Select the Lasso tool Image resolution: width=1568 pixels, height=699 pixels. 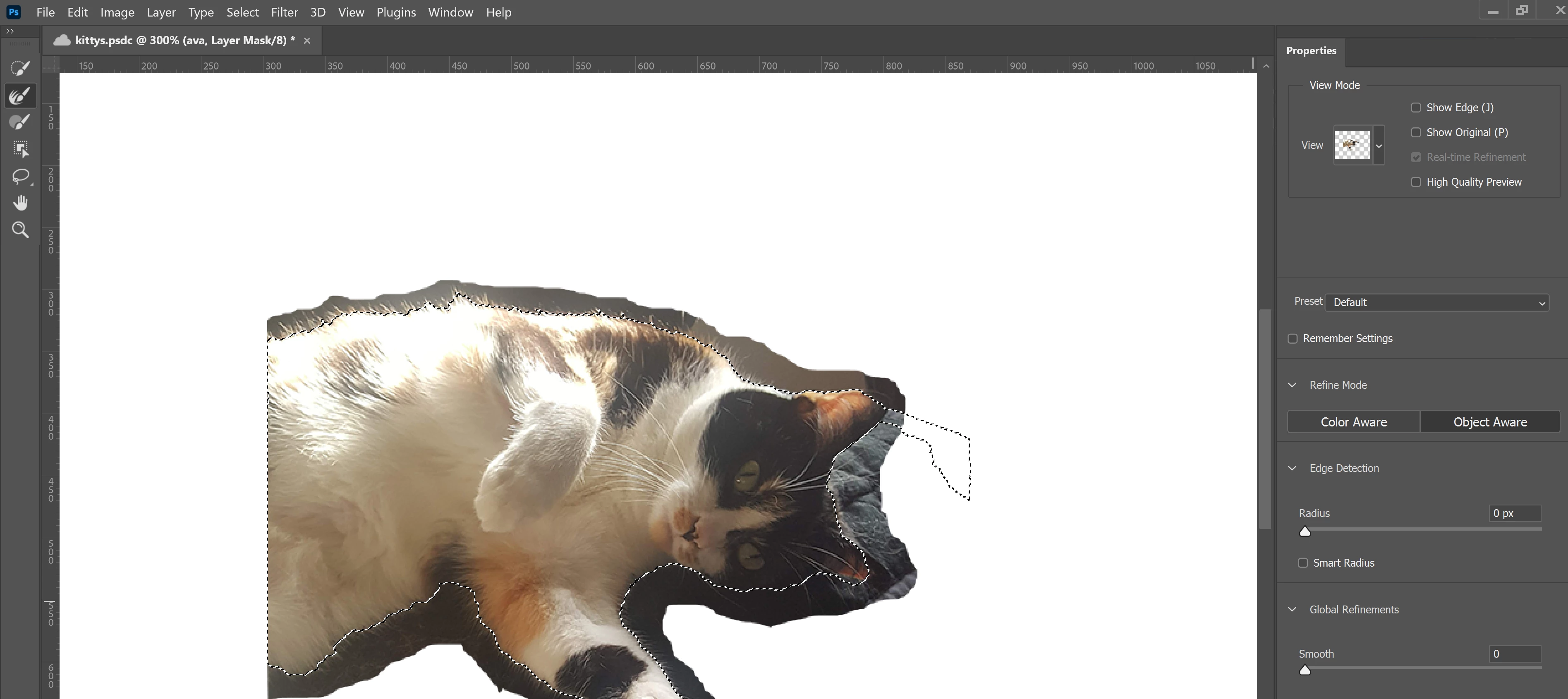tap(20, 177)
